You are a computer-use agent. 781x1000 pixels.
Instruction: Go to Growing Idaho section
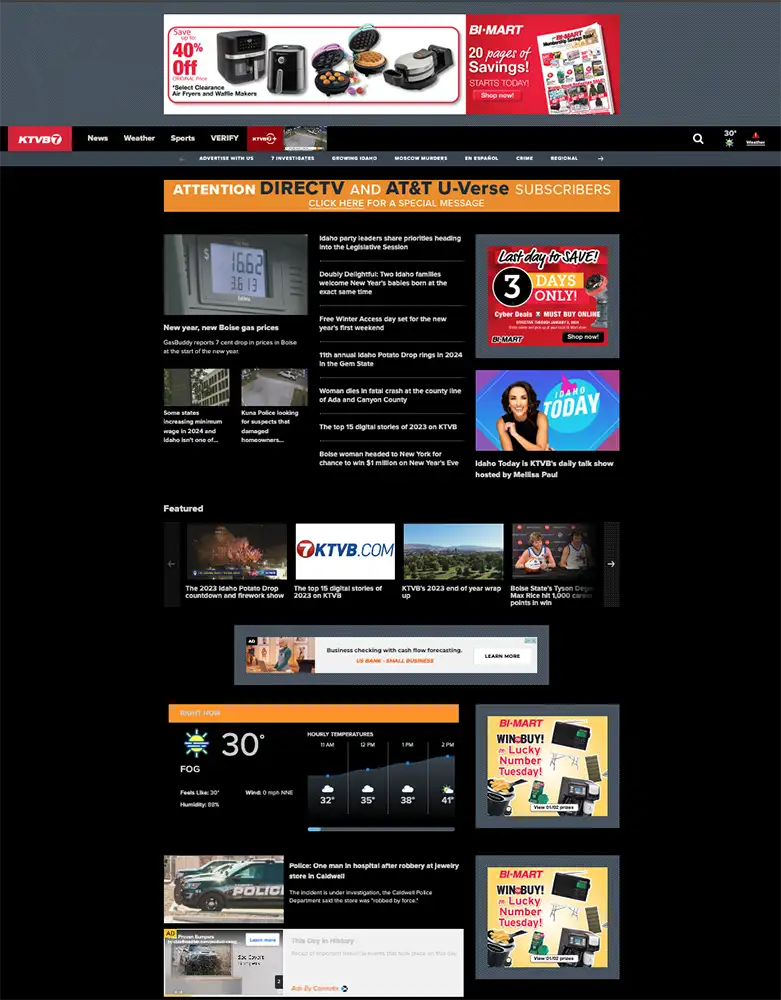click(354, 158)
